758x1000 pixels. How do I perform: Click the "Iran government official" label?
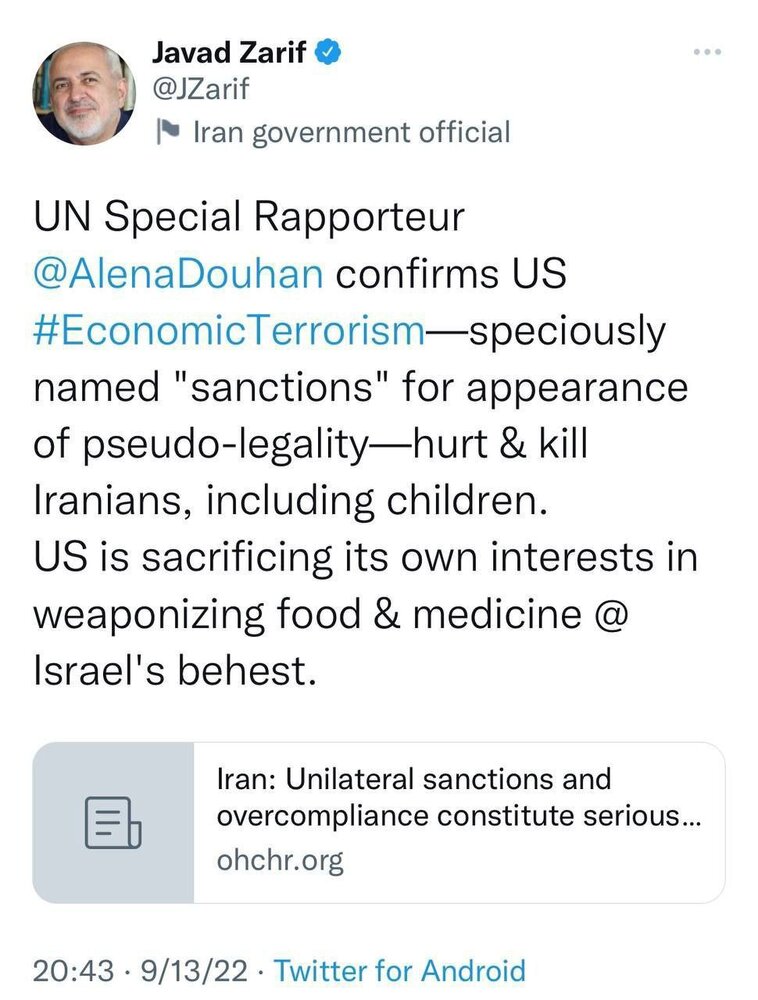350,132
